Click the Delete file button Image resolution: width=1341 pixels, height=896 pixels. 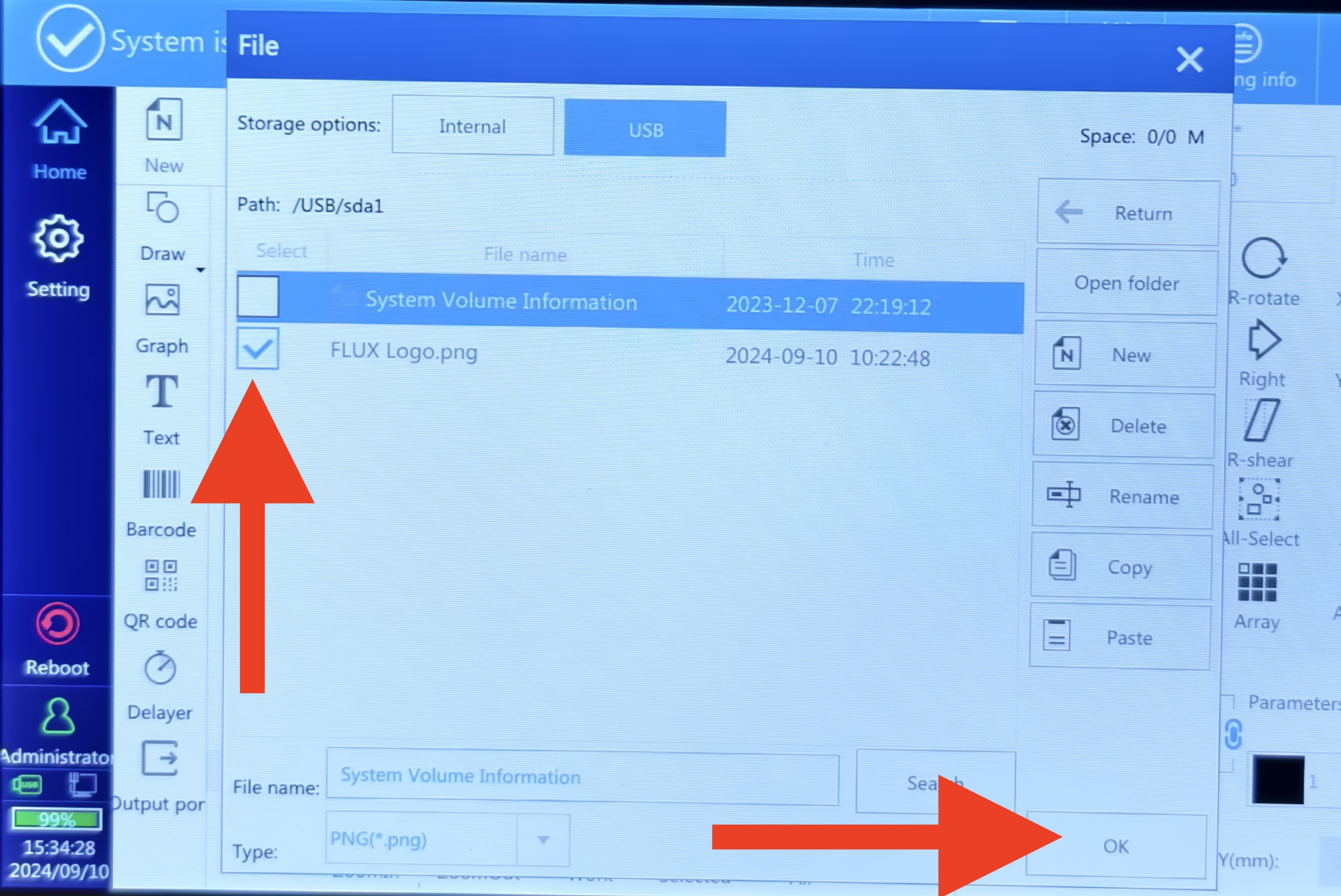click(1123, 425)
